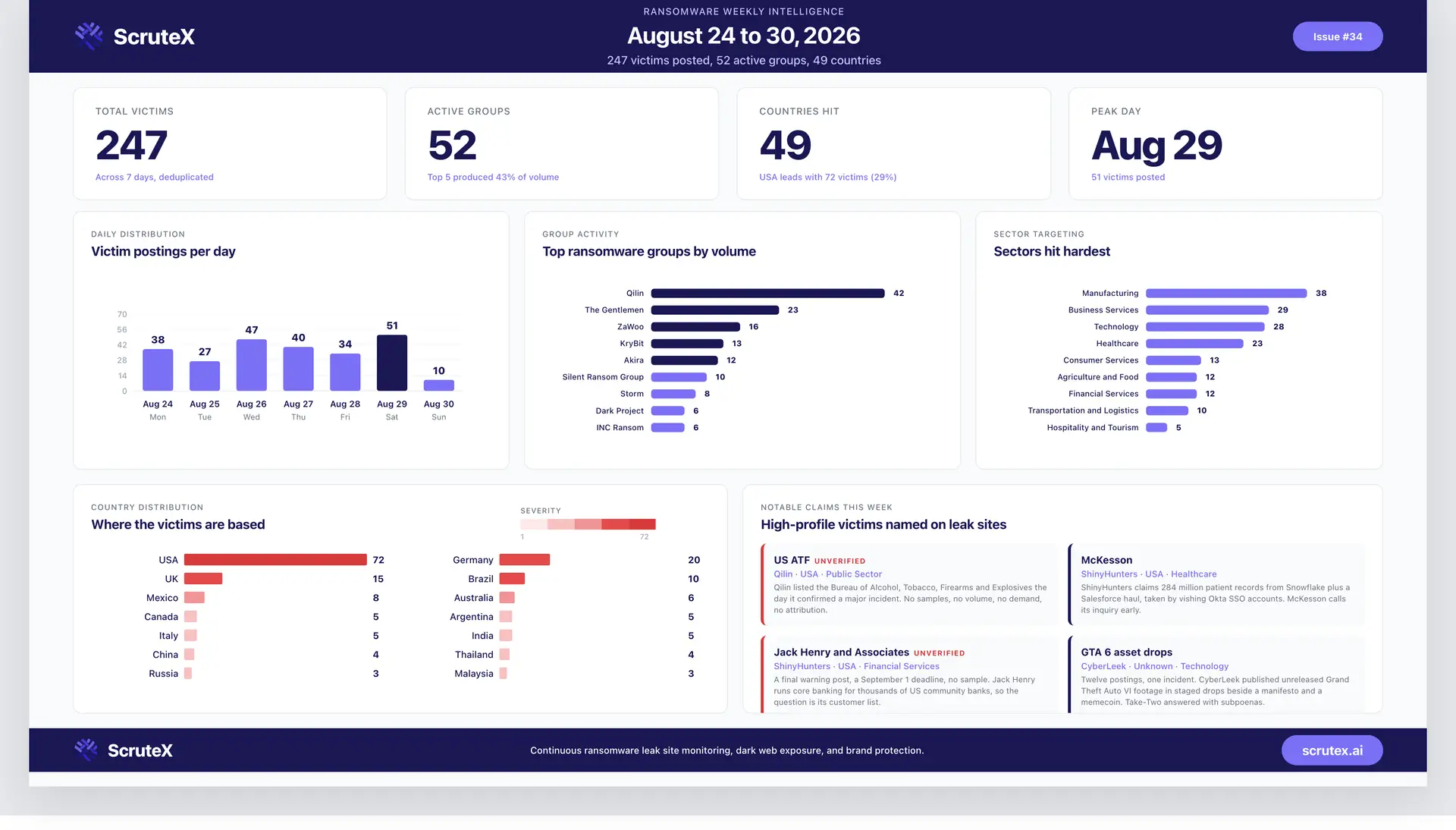The image size is (1456, 830).
Task: Click 'USA leads with 72 victims (29%)'
Action: pos(827,177)
